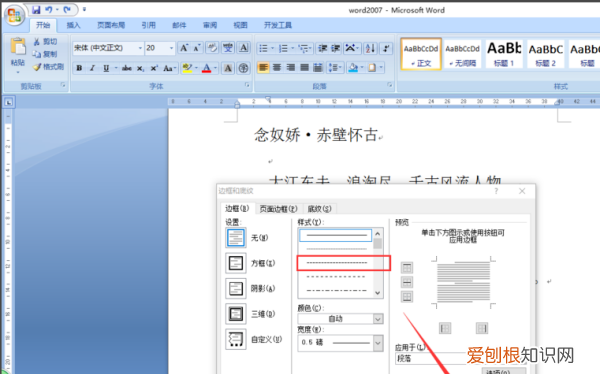Center align text
This screenshot has width=600, height=374.
click(x=277, y=68)
